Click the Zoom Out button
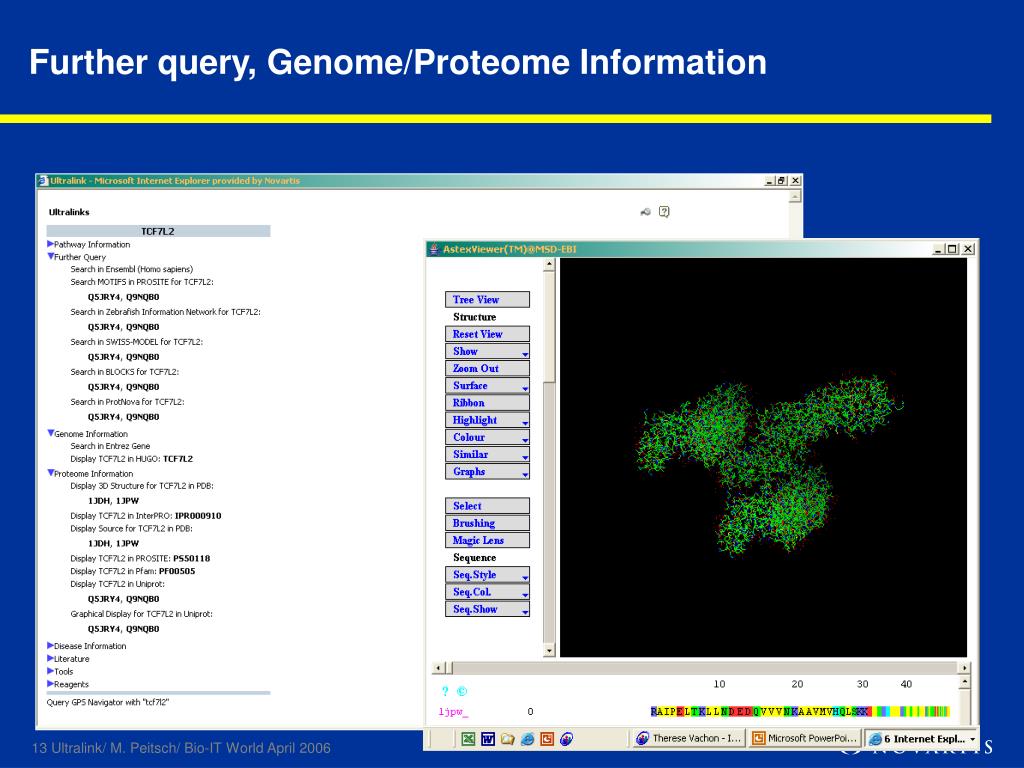The height and width of the screenshot is (768, 1024). pyautogui.click(x=487, y=368)
